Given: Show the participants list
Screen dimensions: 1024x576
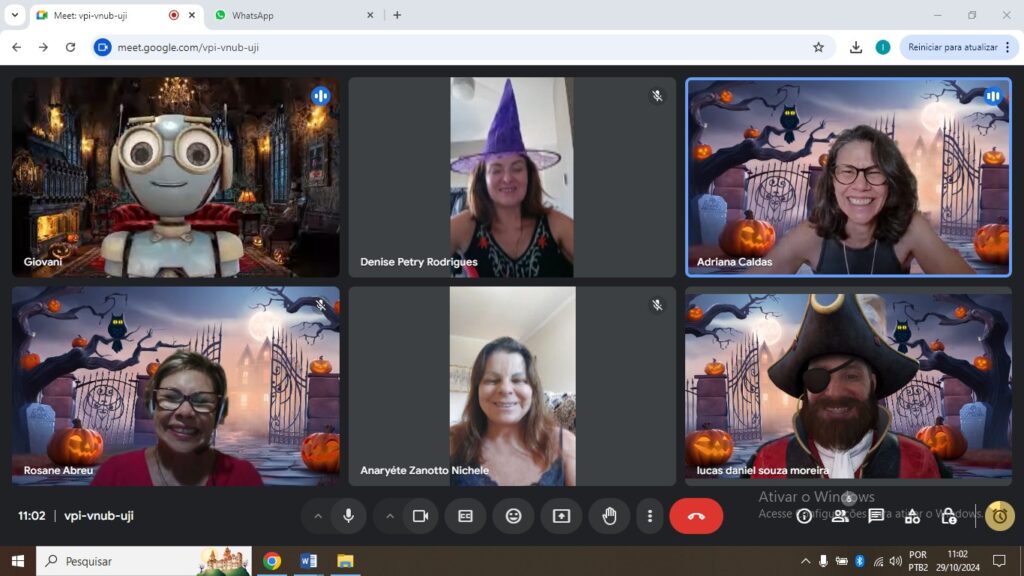Looking at the screenshot, I should [840, 516].
